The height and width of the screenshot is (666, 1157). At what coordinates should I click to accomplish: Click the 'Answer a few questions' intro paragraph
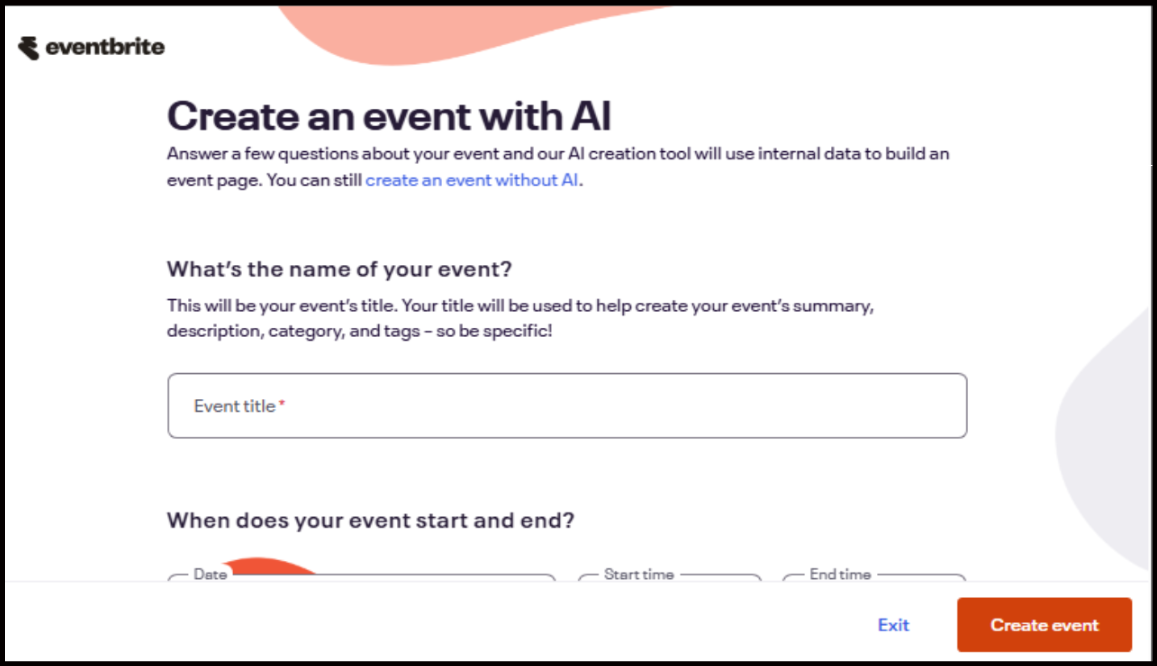[557, 155]
